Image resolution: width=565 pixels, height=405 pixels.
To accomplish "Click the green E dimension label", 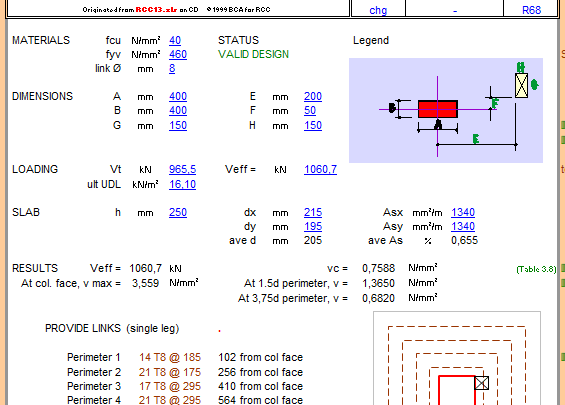I will 476,139.
